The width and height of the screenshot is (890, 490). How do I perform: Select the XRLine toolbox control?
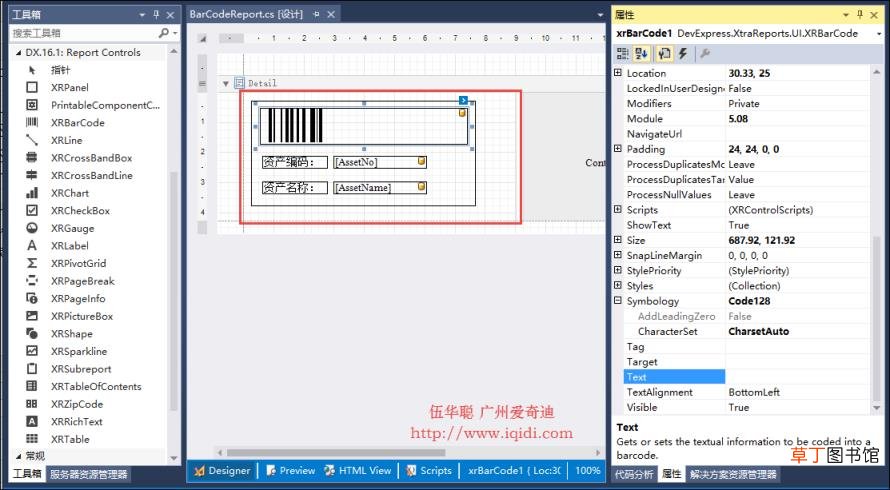(x=66, y=140)
